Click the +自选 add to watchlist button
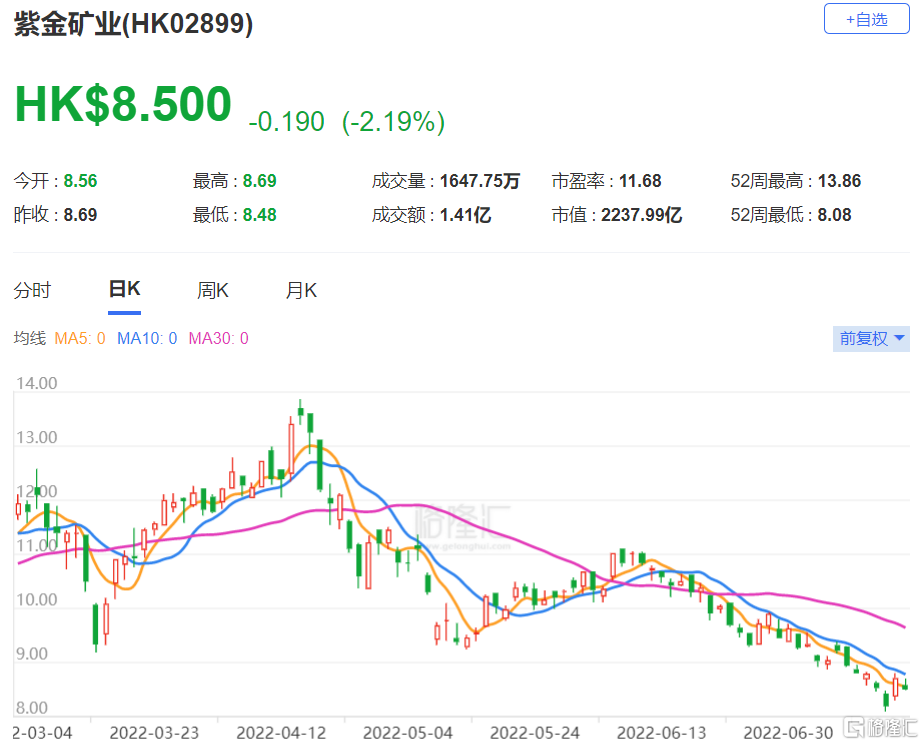The image size is (924, 745). (866, 19)
